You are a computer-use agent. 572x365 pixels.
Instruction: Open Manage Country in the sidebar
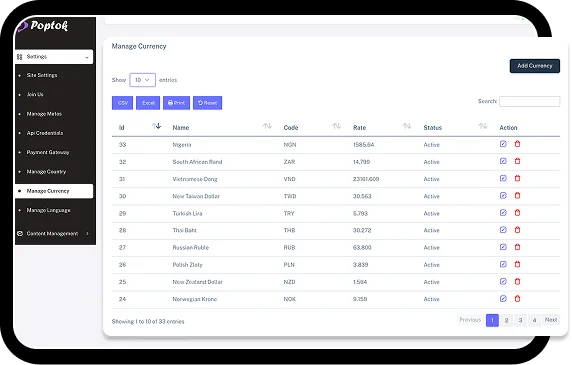(46, 172)
